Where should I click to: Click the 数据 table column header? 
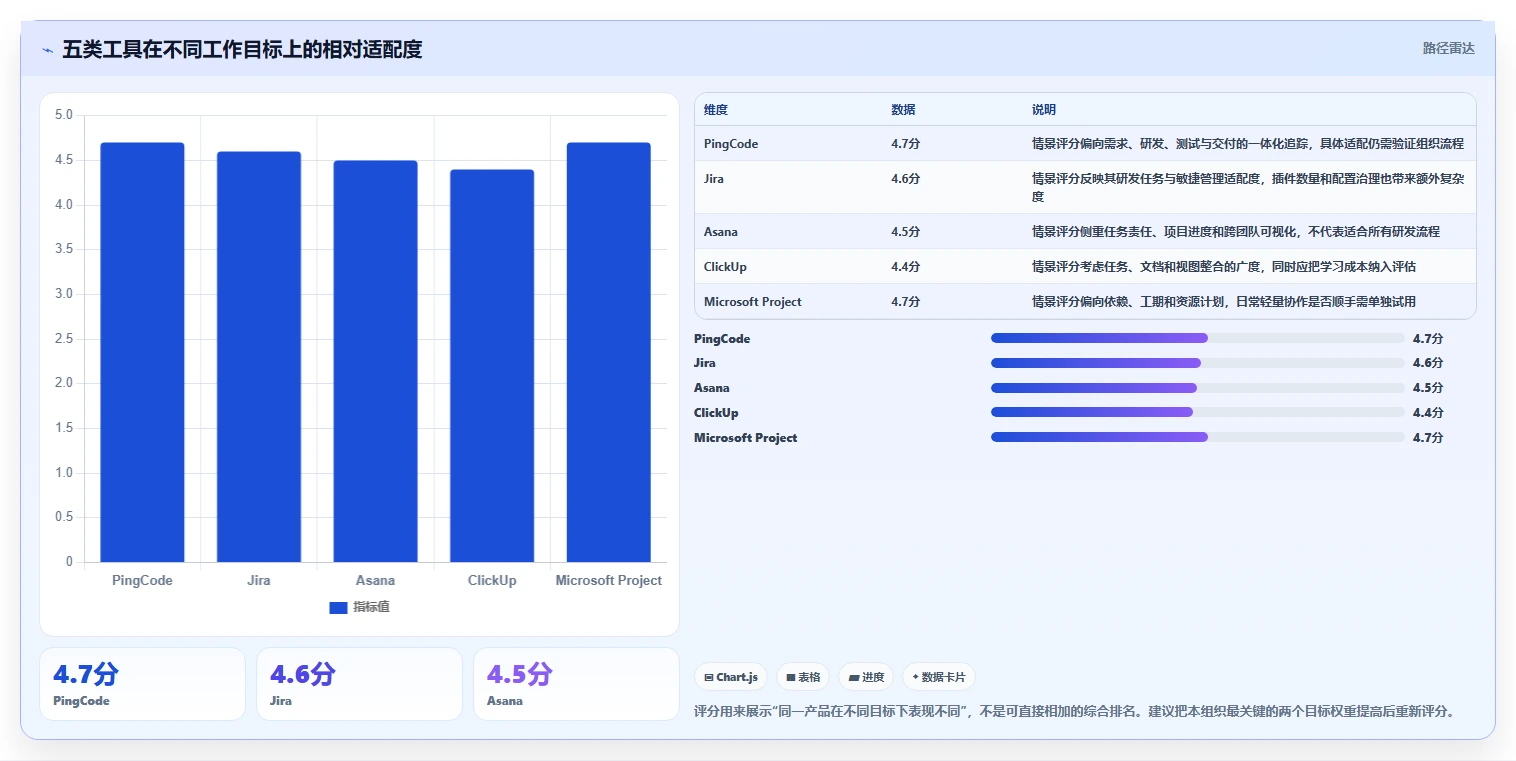(903, 110)
